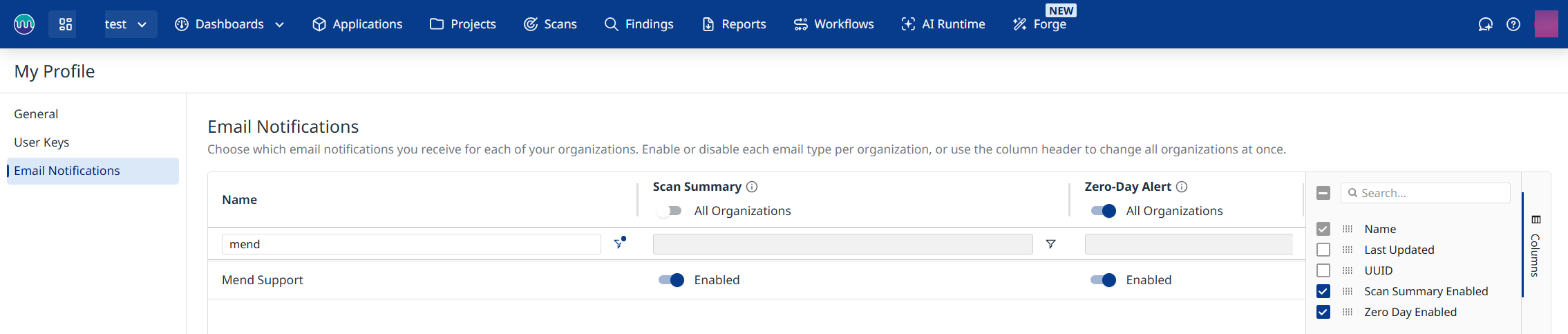Screen dimensions: 1568x334
Task: Toggle Zero-Day Alert for All Organizations
Action: tap(1103, 211)
